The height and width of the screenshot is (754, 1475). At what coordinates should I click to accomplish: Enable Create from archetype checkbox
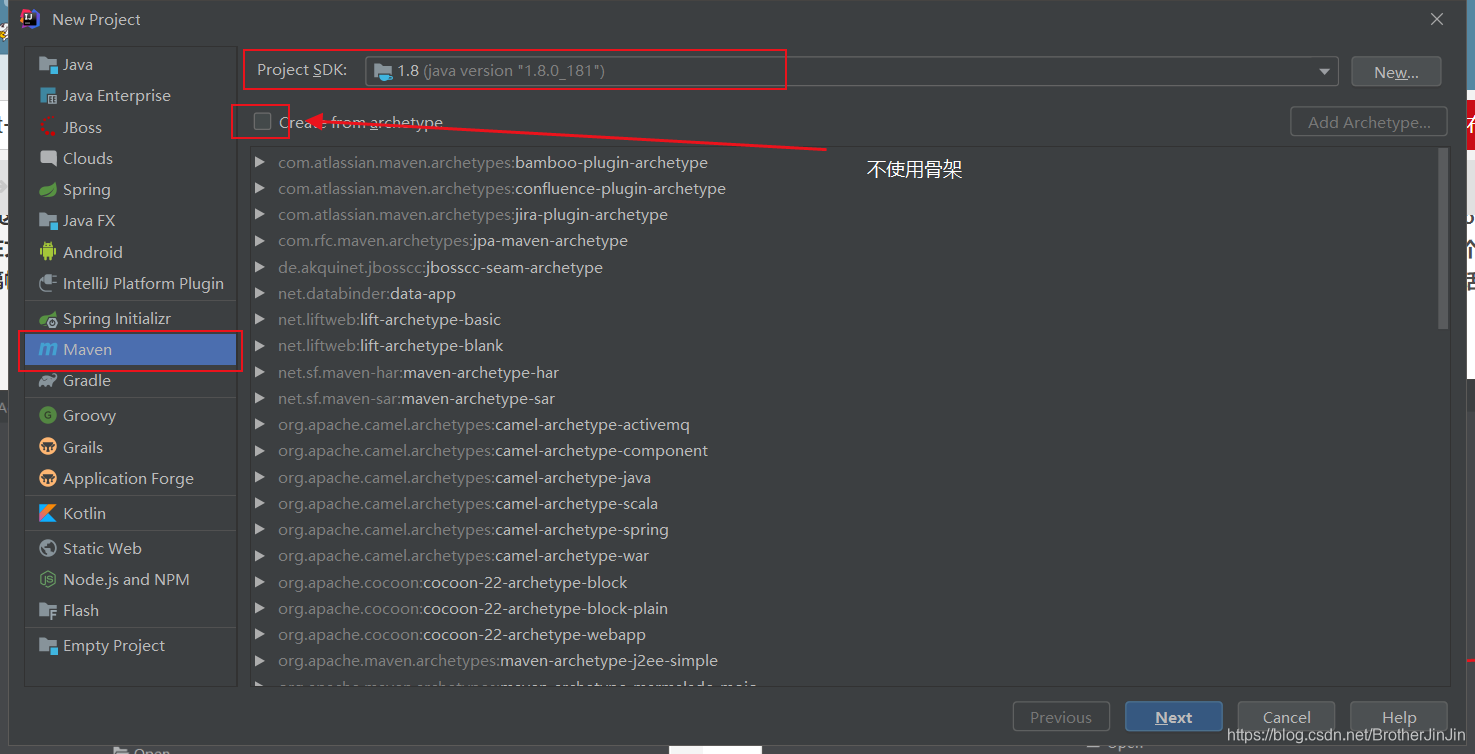[262, 121]
